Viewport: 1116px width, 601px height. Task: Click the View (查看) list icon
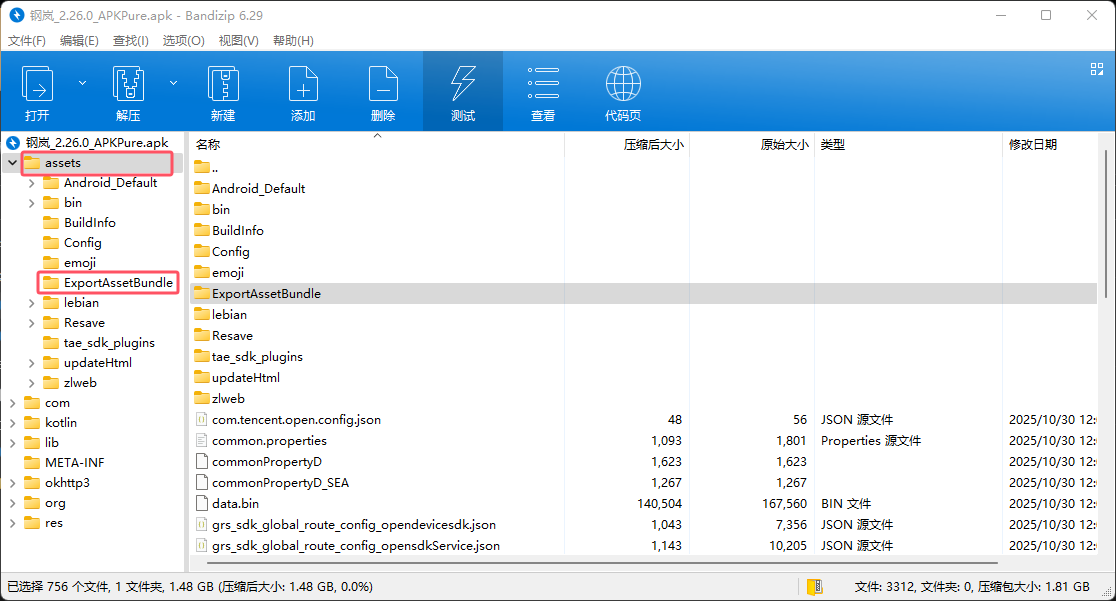(543, 84)
